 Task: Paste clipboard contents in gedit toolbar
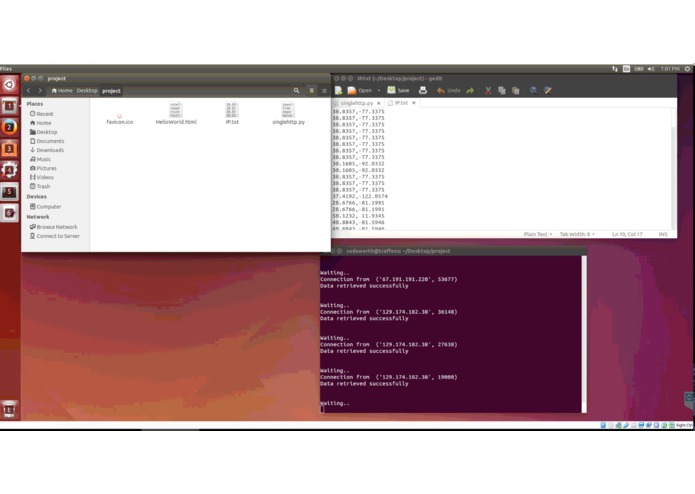coord(515,90)
